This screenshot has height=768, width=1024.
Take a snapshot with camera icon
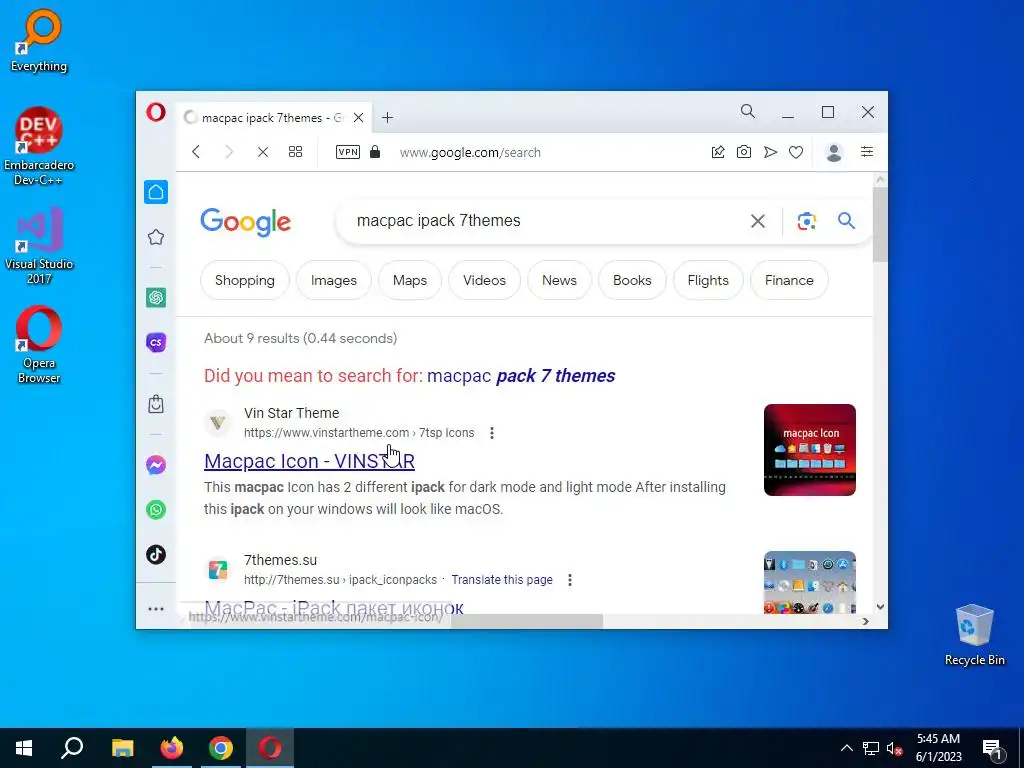(744, 152)
